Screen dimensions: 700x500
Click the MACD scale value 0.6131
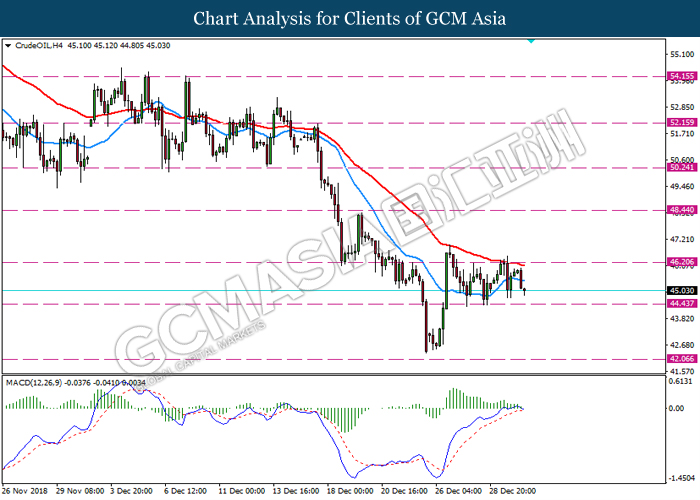(682, 381)
